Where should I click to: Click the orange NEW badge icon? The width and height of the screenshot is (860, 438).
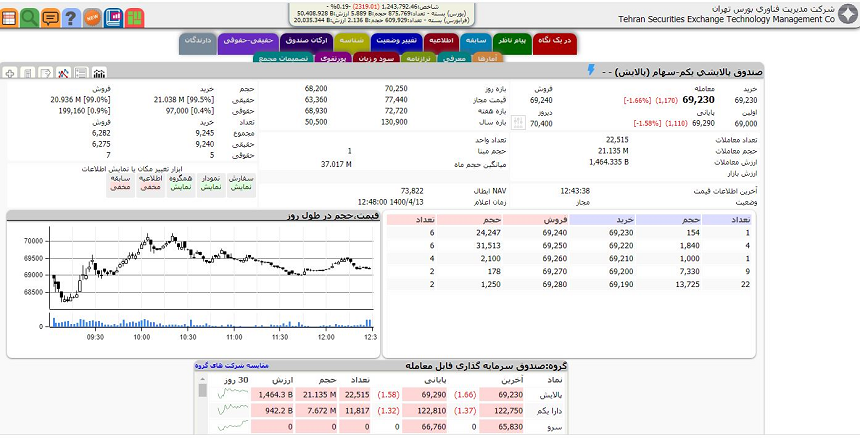pyautogui.click(x=92, y=17)
